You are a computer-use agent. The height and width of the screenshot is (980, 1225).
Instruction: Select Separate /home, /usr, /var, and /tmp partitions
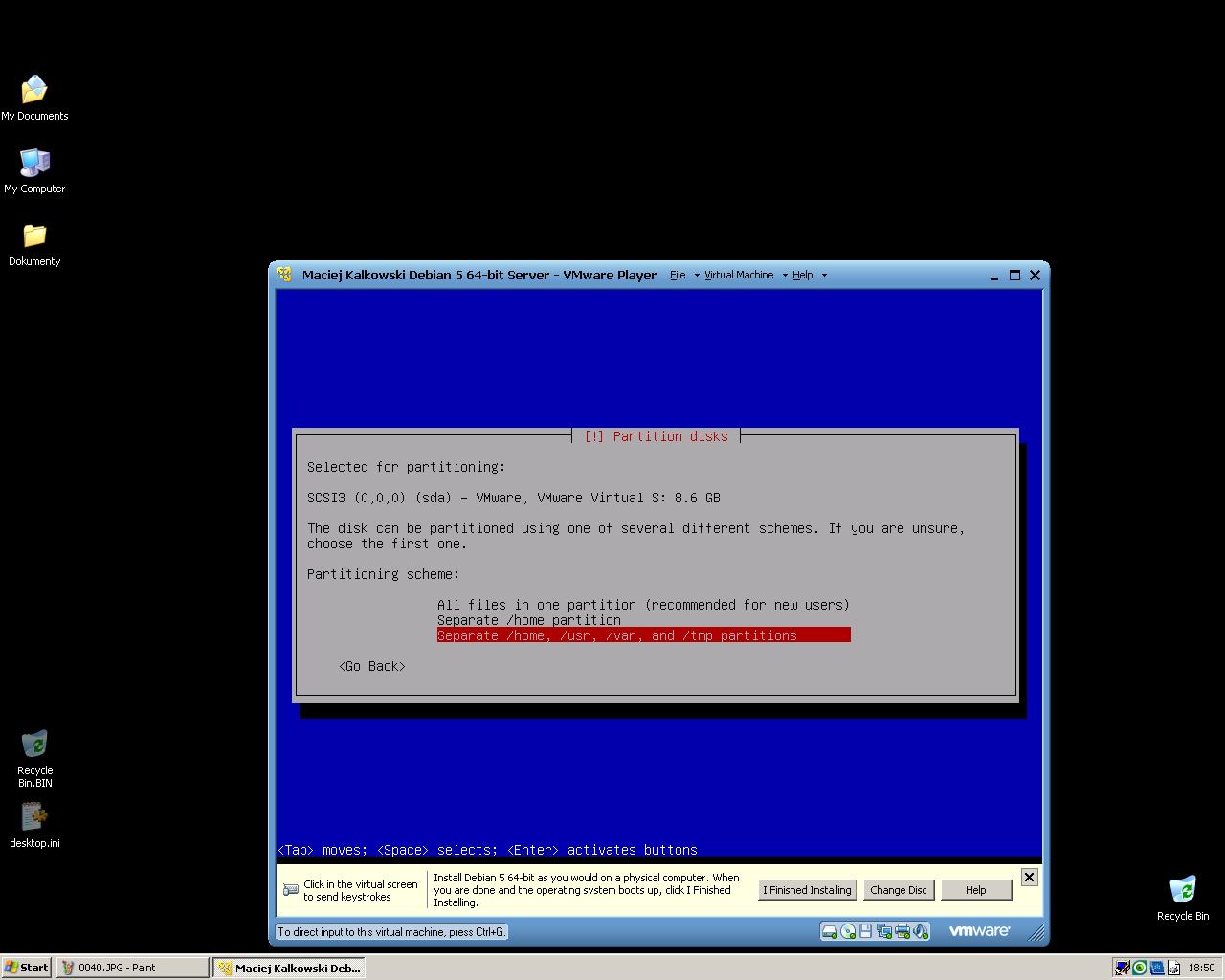click(x=643, y=635)
